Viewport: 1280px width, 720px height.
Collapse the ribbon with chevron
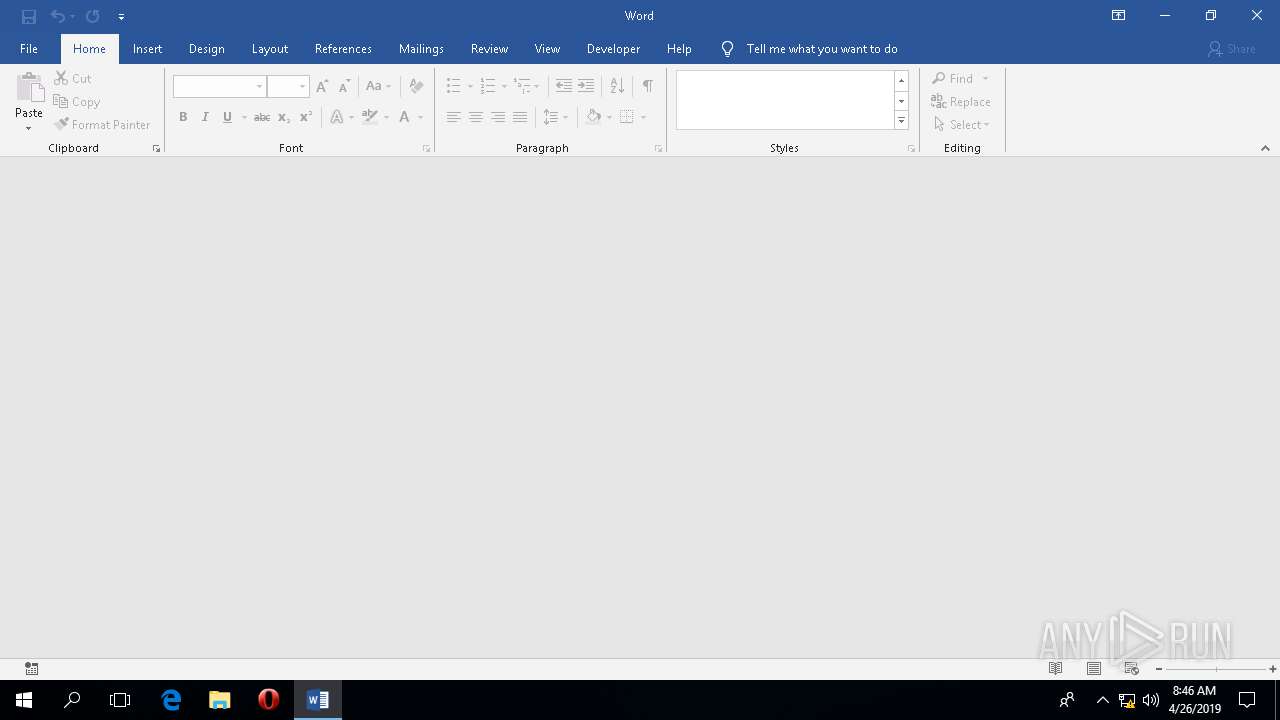coord(1265,148)
